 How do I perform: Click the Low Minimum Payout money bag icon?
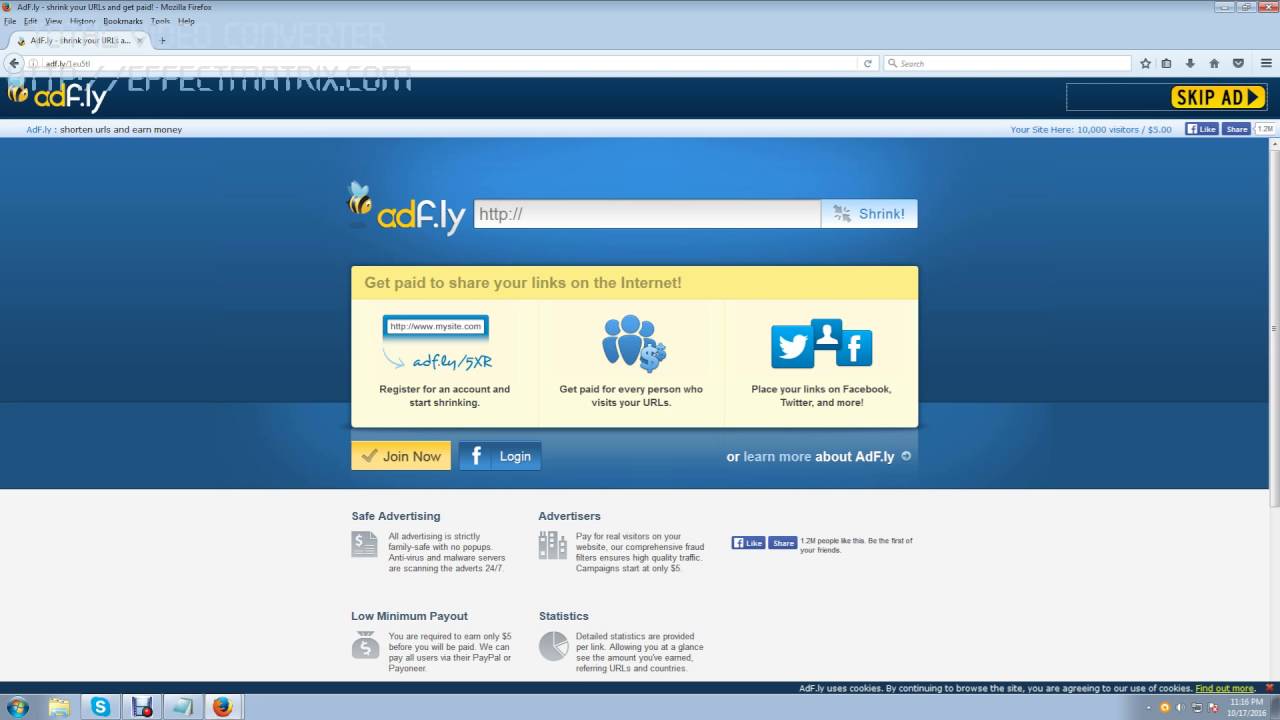pyautogui.click(x=365, y=645)
